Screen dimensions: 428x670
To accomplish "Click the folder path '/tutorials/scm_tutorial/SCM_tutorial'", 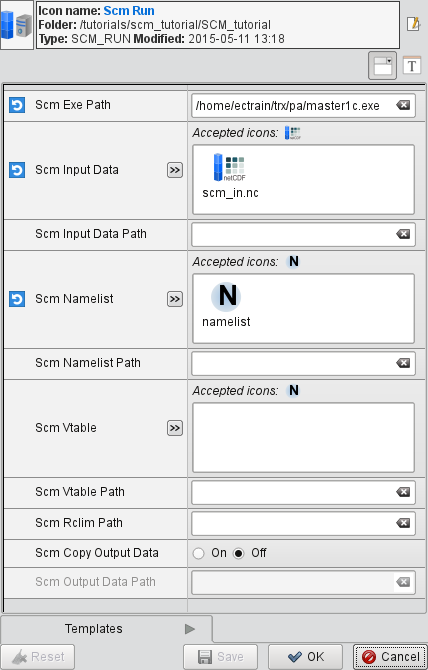I will (x=175, y=25).
